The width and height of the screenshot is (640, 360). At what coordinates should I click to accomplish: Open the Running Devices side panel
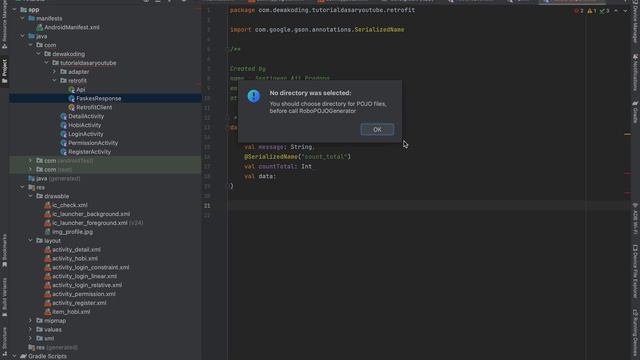[x=636, y=333]
